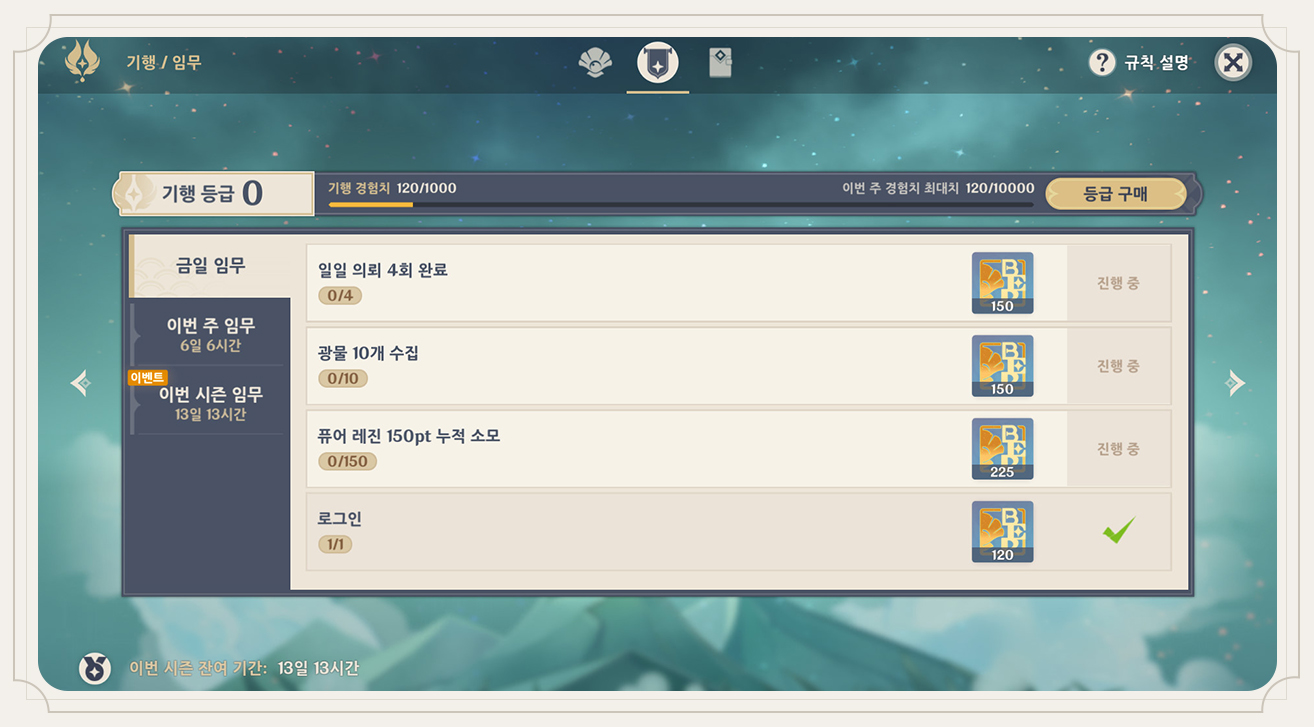1314x727 pixels.
Task: Click the 등급 구매 button
Action: pyautogui.click(x=1116, y=194)
